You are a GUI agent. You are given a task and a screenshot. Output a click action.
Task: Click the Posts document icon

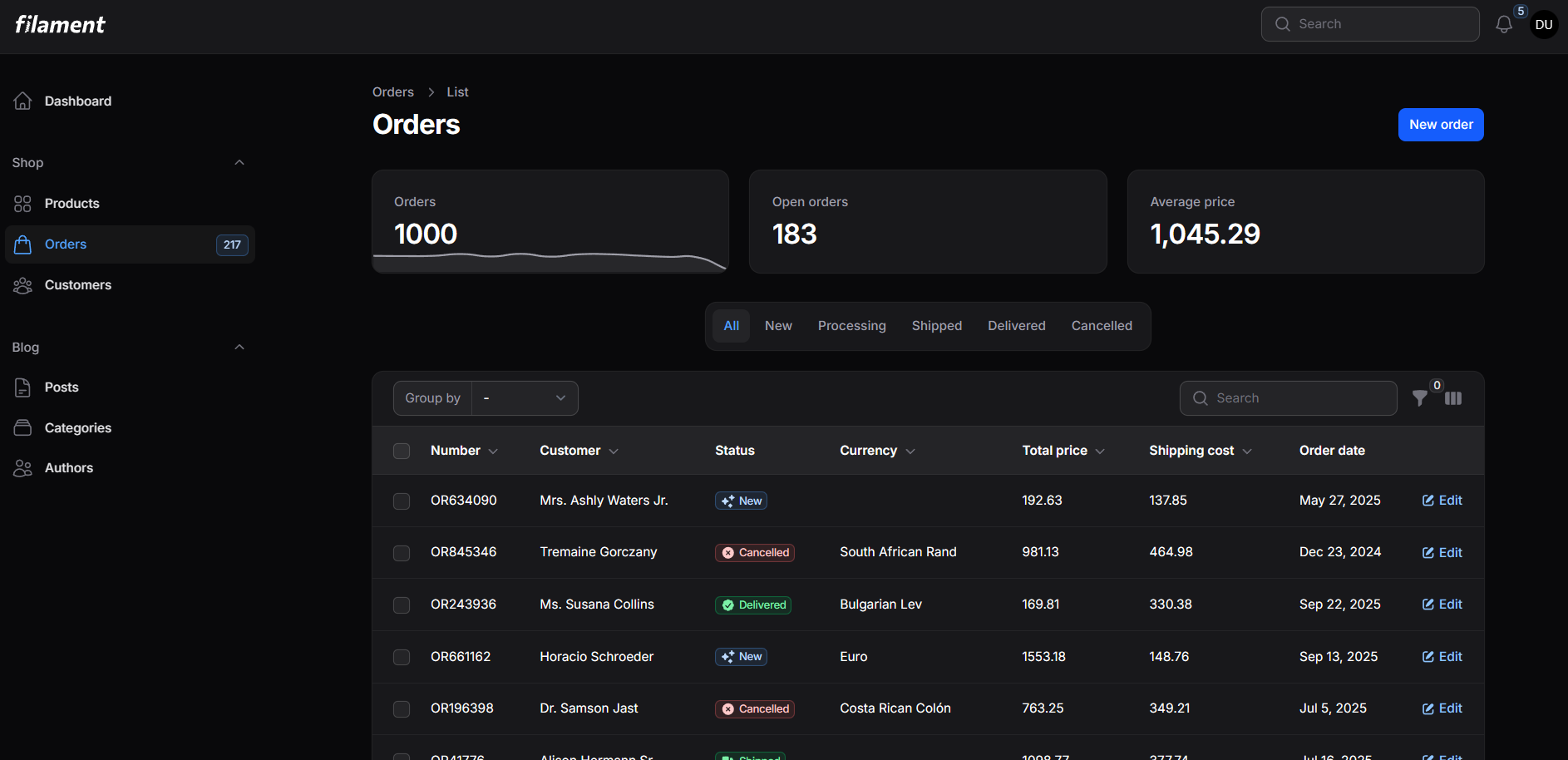(x=22, y=387)
